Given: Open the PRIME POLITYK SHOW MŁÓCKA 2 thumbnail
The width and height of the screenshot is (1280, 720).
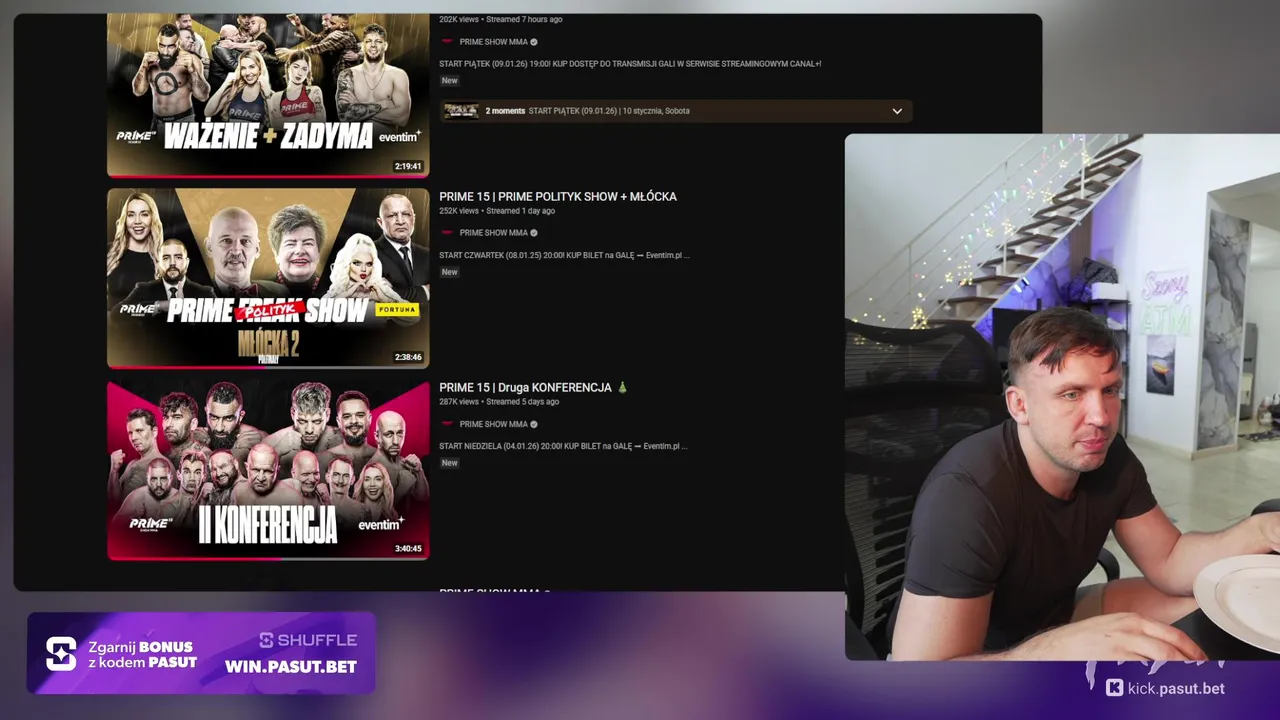Looking at the screenshot, I should click(268, 278).
